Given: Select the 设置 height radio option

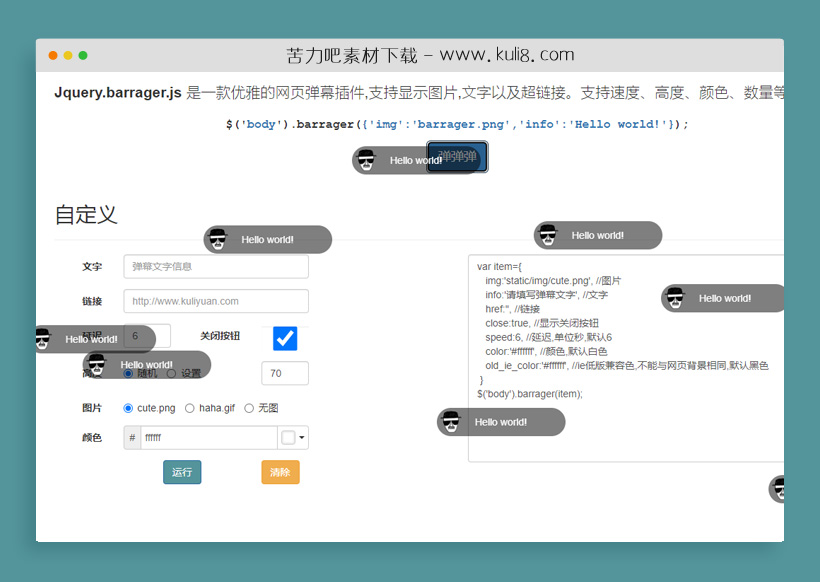Looking at the screenshot, I should pyautogui.click(x=170, y=372).
